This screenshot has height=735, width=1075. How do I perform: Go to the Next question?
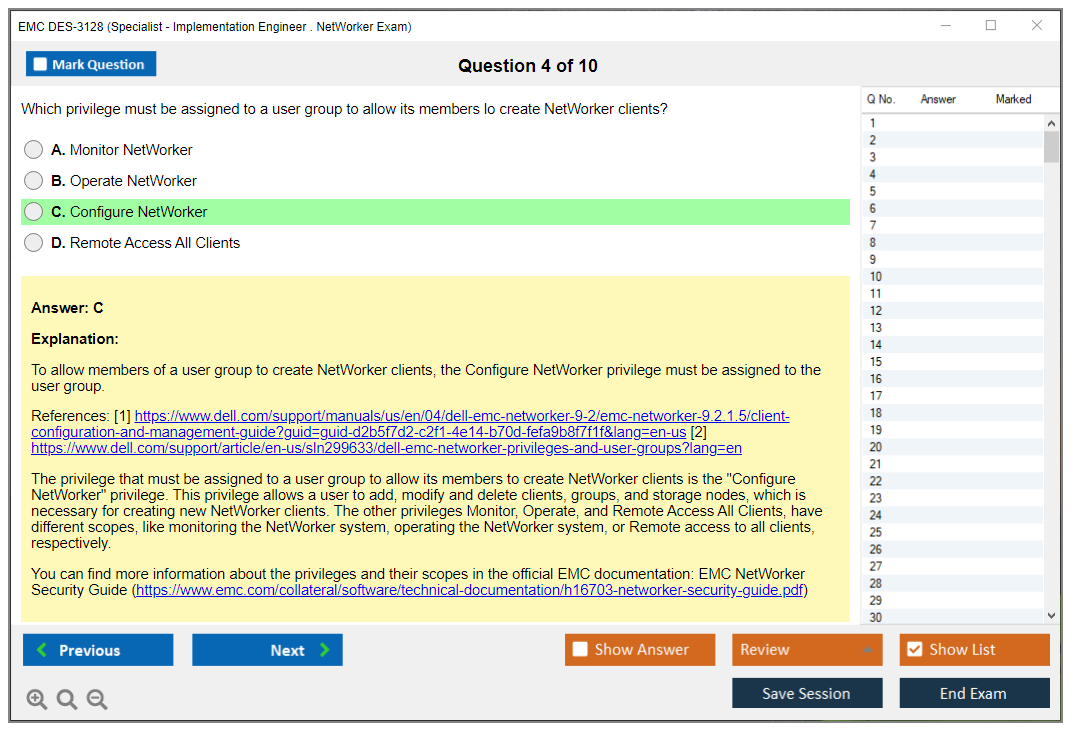[x=267, y=650]
